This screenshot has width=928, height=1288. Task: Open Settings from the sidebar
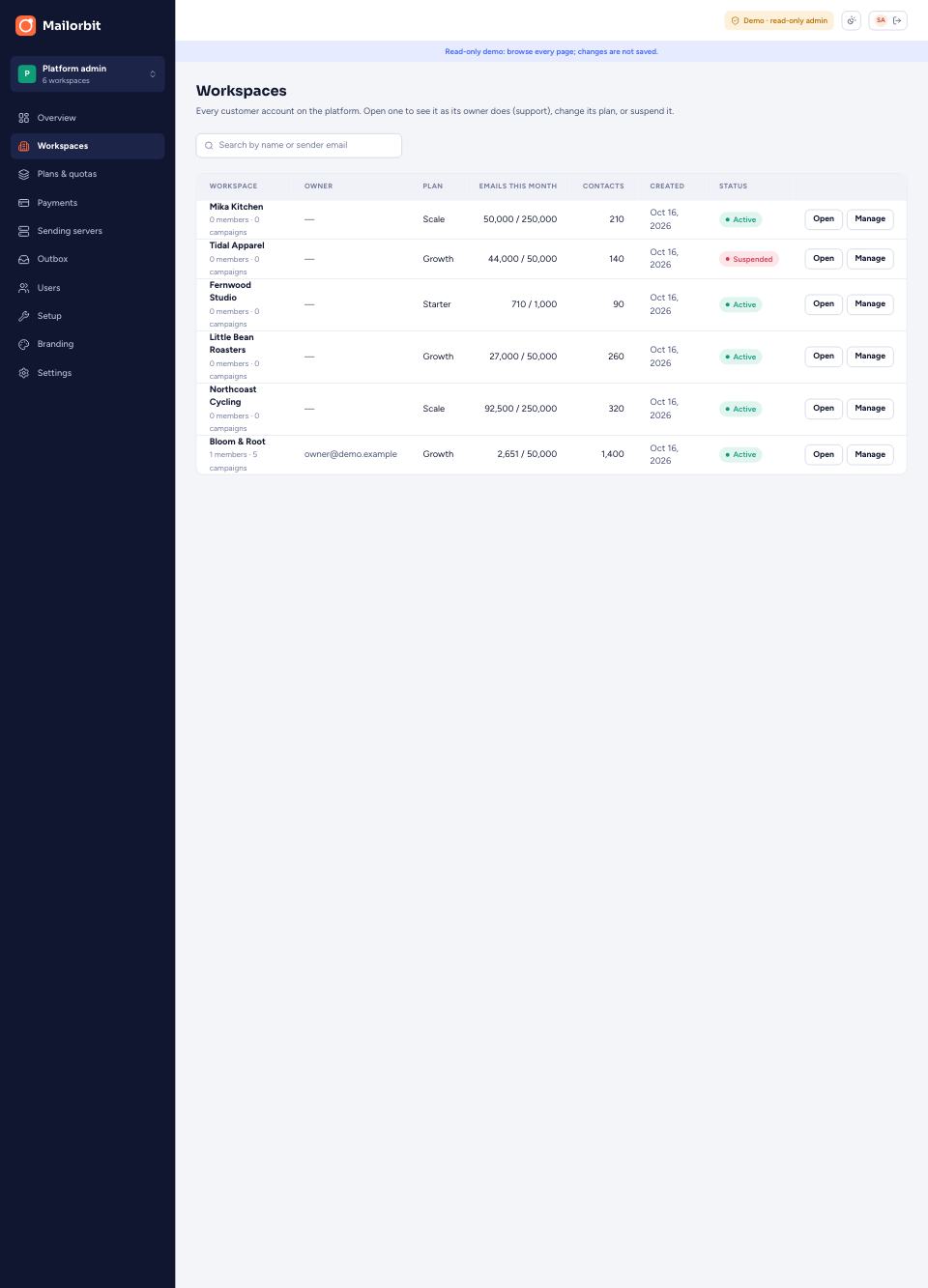88,373
